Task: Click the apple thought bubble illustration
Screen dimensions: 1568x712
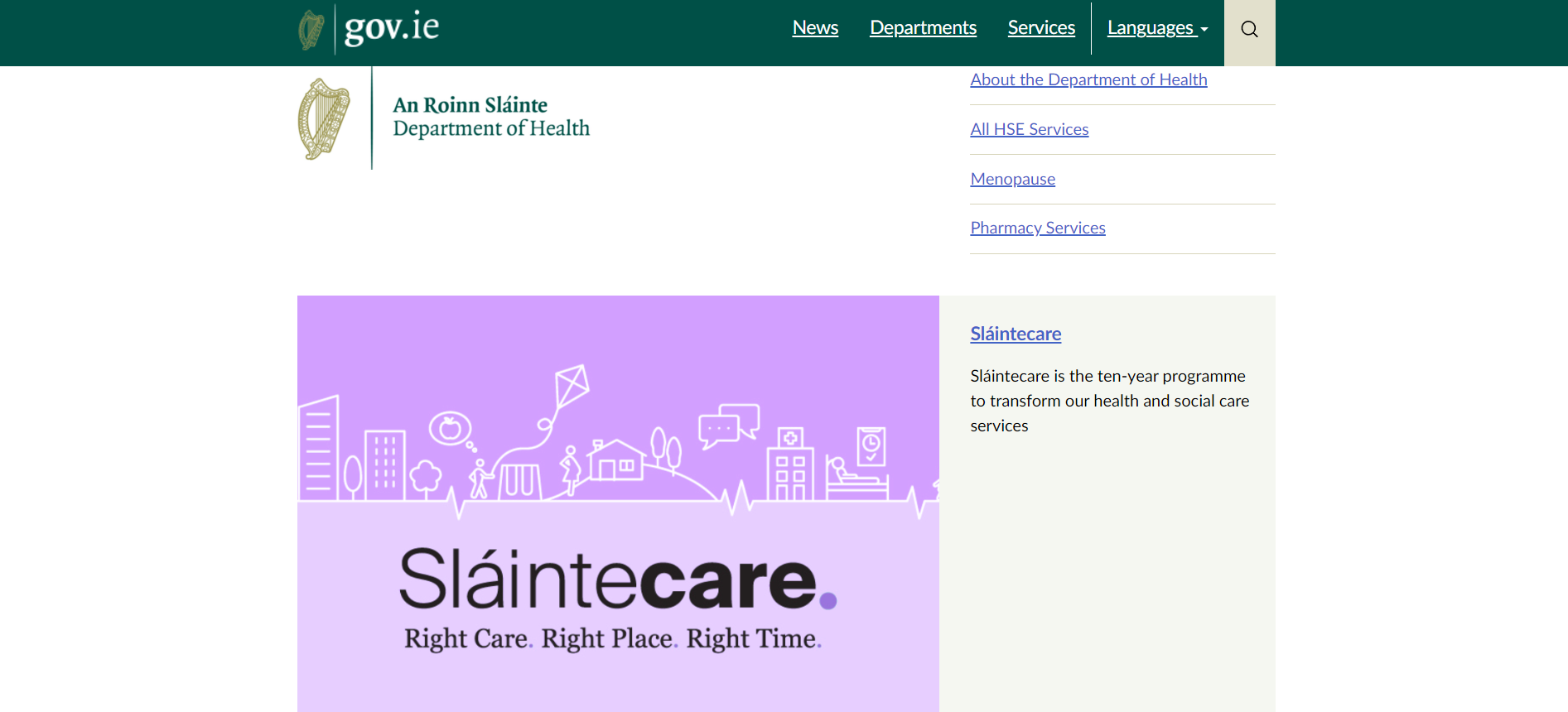Action: [x=450, y=429]
